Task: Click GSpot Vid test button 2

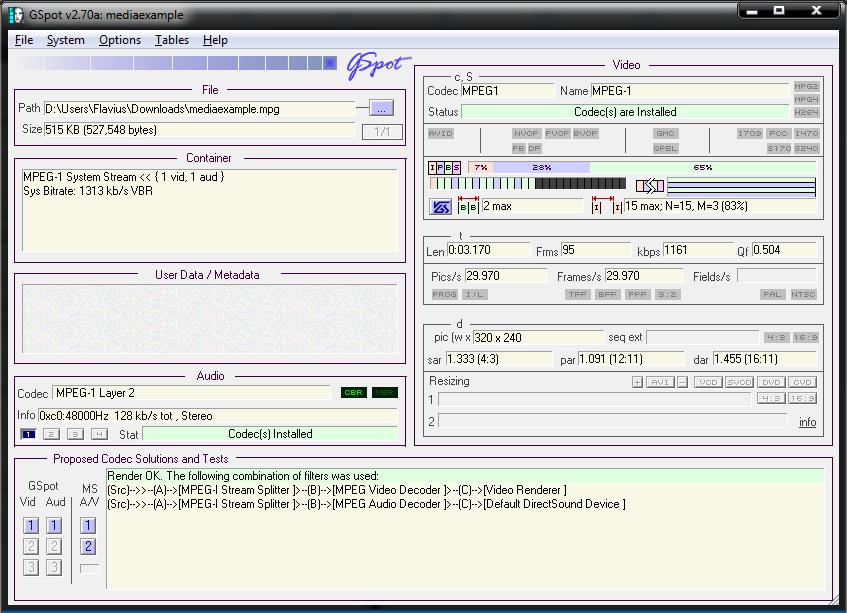Action: (31, 547)
